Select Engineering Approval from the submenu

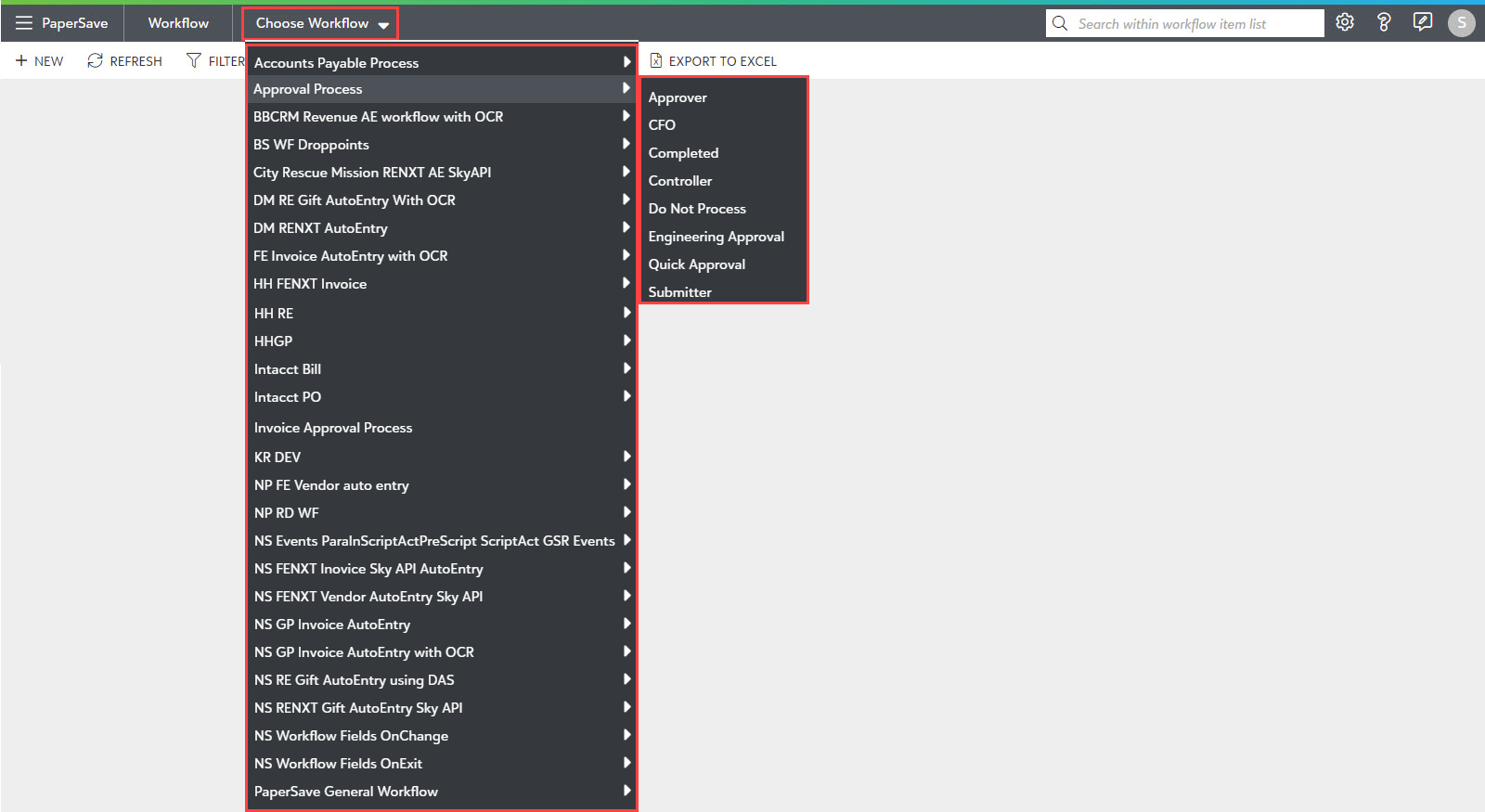(x=716, y=237)
